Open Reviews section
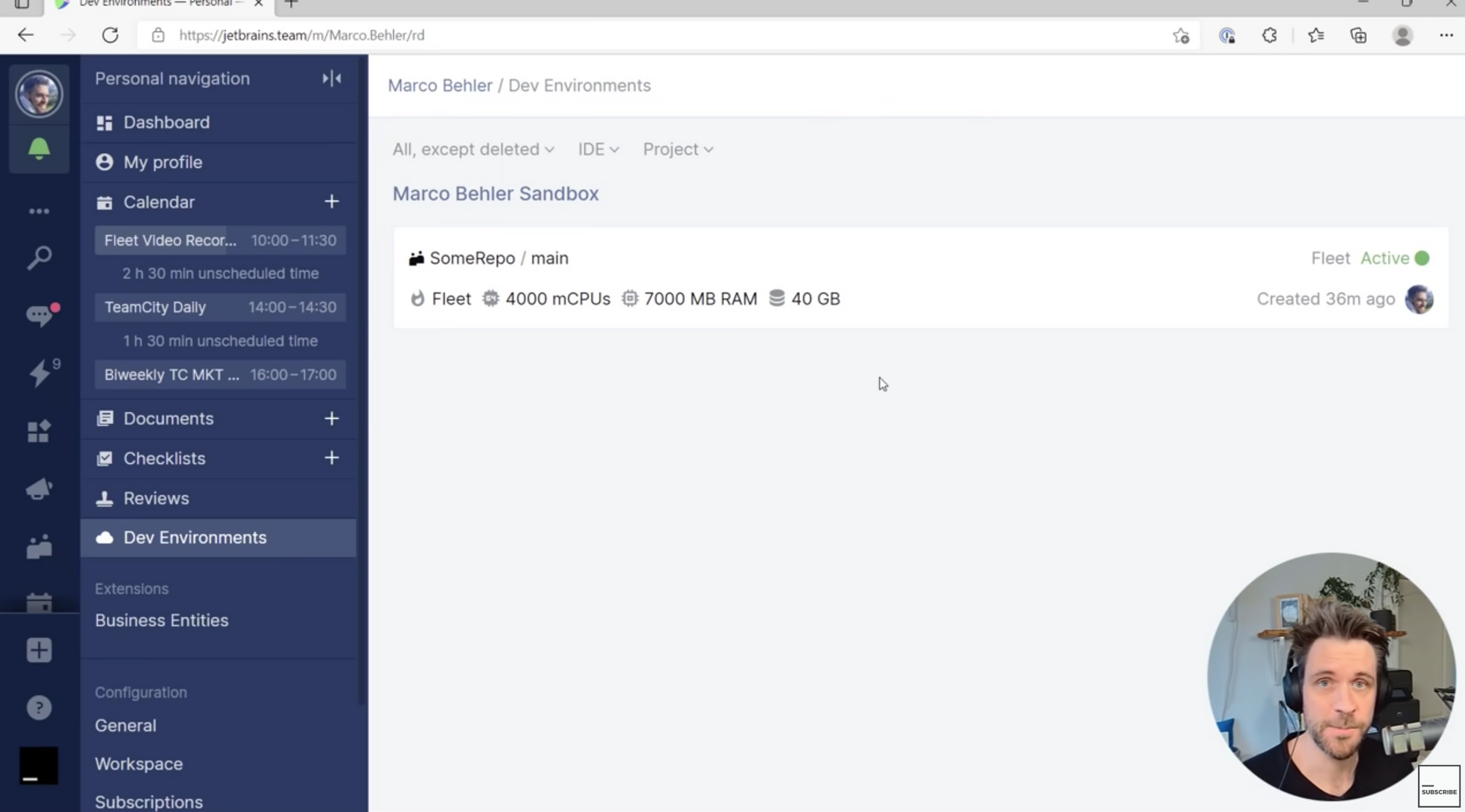1465x812 pixels. [x=218, y=498]
